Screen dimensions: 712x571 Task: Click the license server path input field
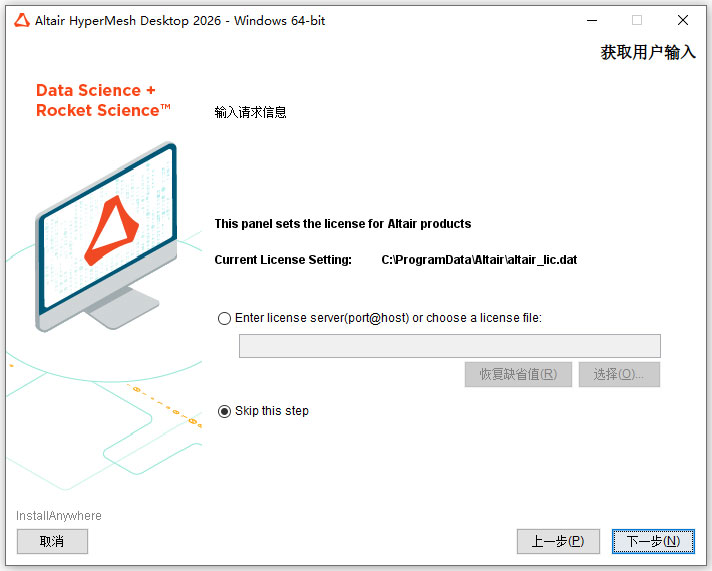[x=450, y=346]
